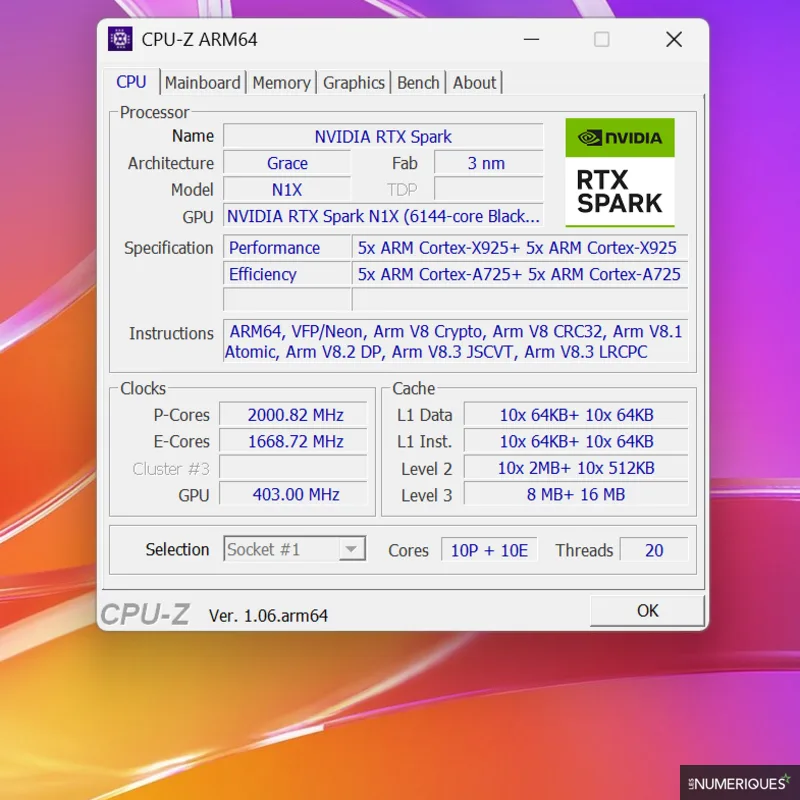This screenshot has height=800, width=800.
Task: Click the L1 Inst. cache value
Action: [x=576, y=441]
